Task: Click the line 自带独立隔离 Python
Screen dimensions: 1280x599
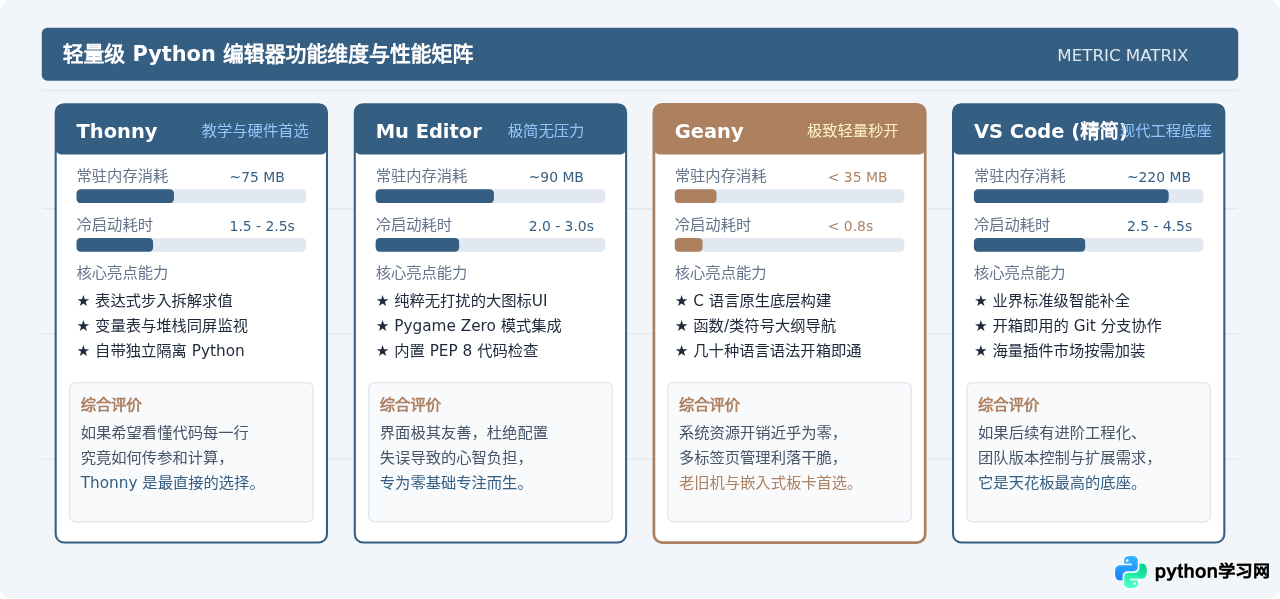Action: 160,350
